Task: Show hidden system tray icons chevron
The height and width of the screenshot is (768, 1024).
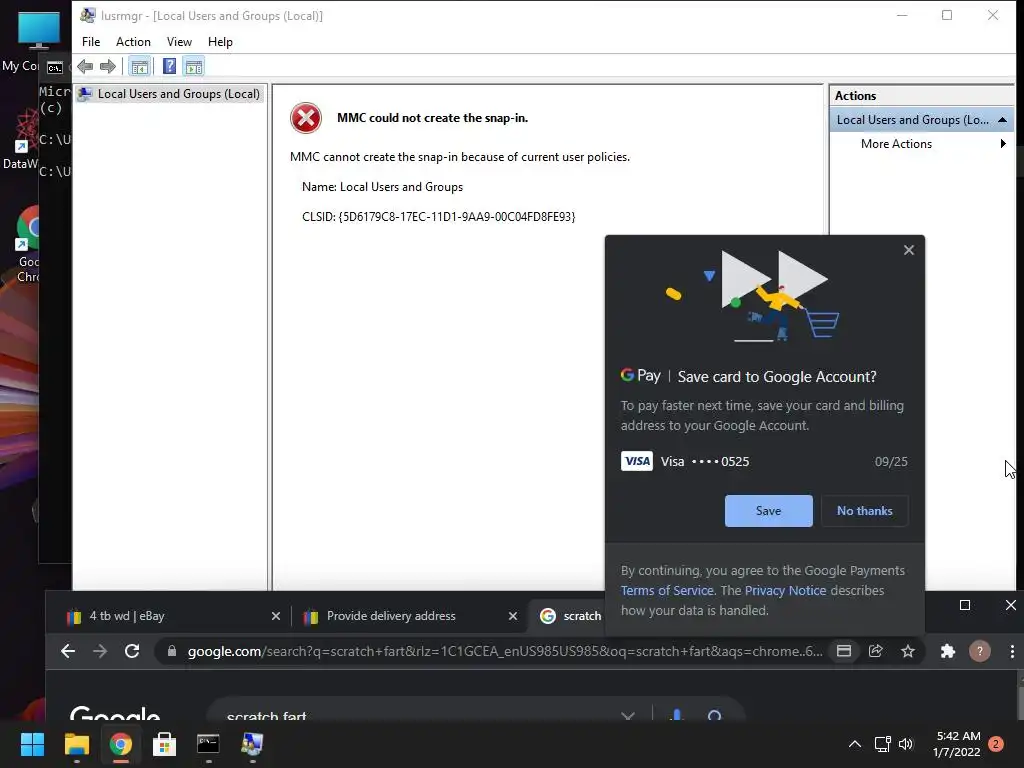Action: click(x=854, y=744)
